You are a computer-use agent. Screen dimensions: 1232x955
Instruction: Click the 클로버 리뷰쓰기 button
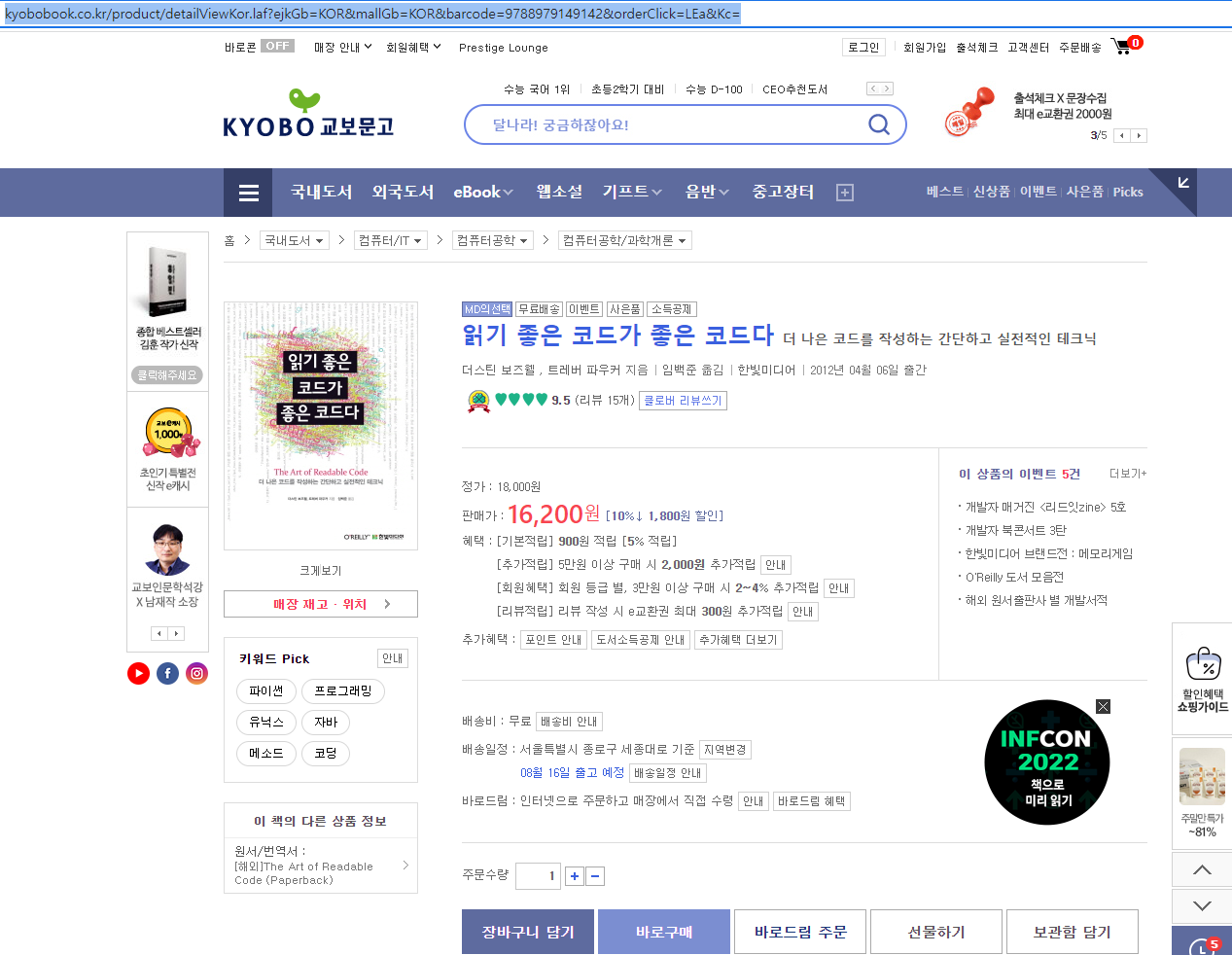pyautogui.click(x=683, y=401)
